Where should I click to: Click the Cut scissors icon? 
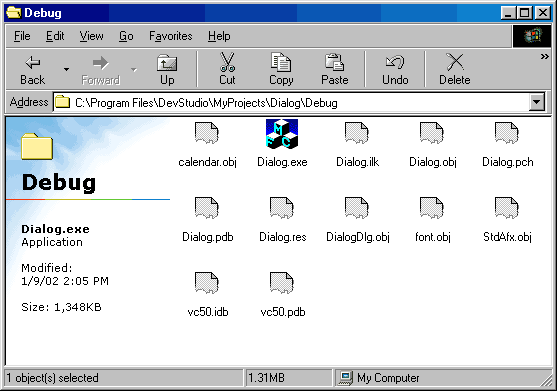click(x=227, y=62)
